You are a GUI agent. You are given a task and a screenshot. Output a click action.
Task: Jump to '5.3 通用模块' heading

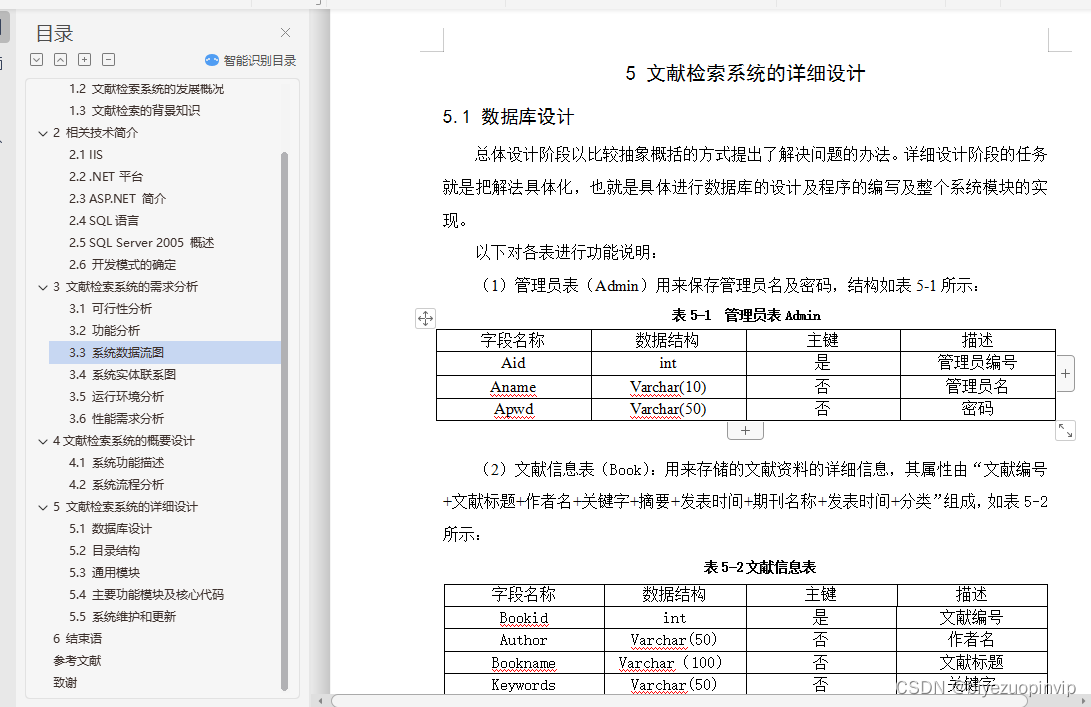(x=104, y=573)
